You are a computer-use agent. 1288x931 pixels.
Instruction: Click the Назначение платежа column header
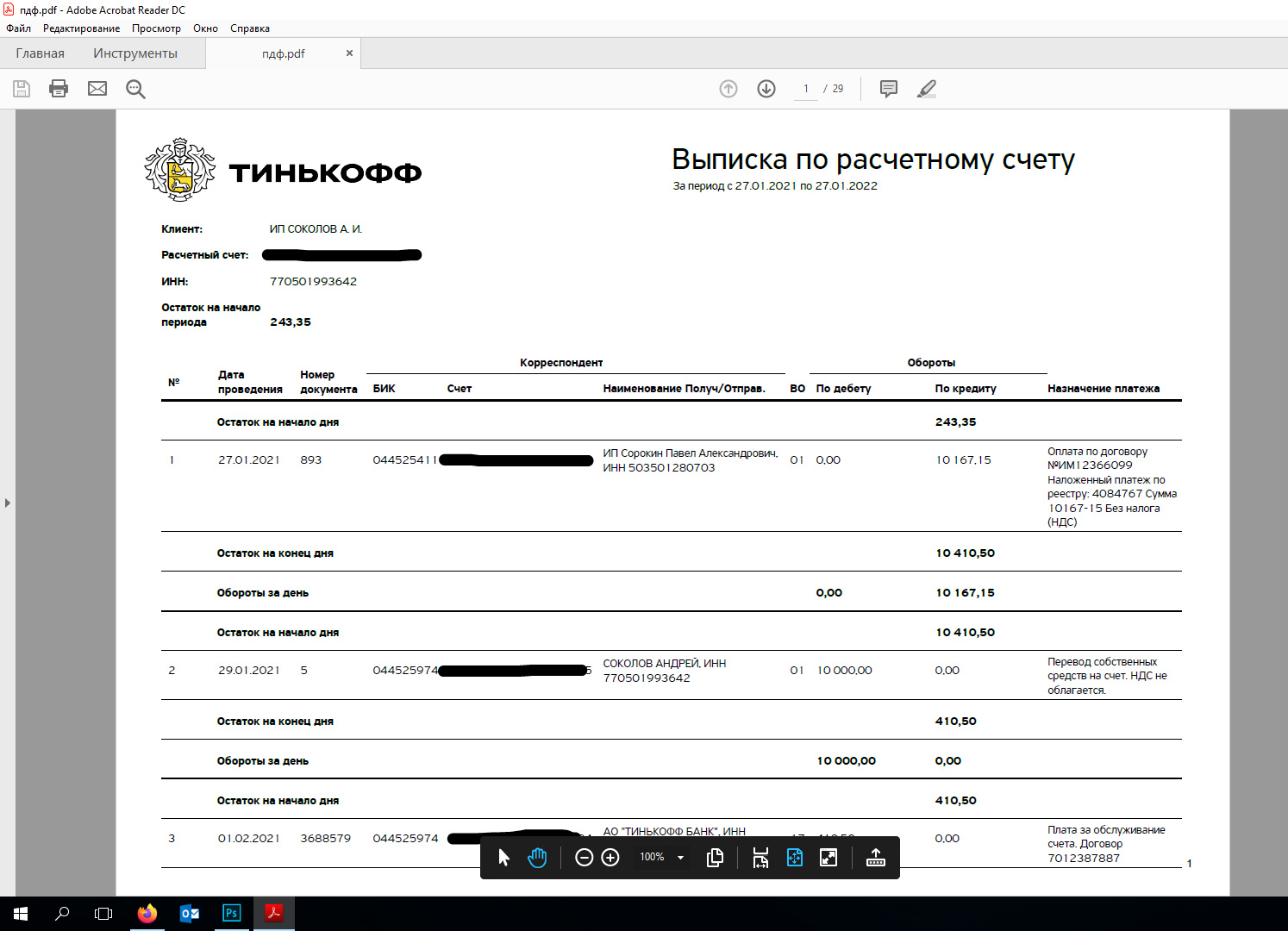pos(1104,389)
